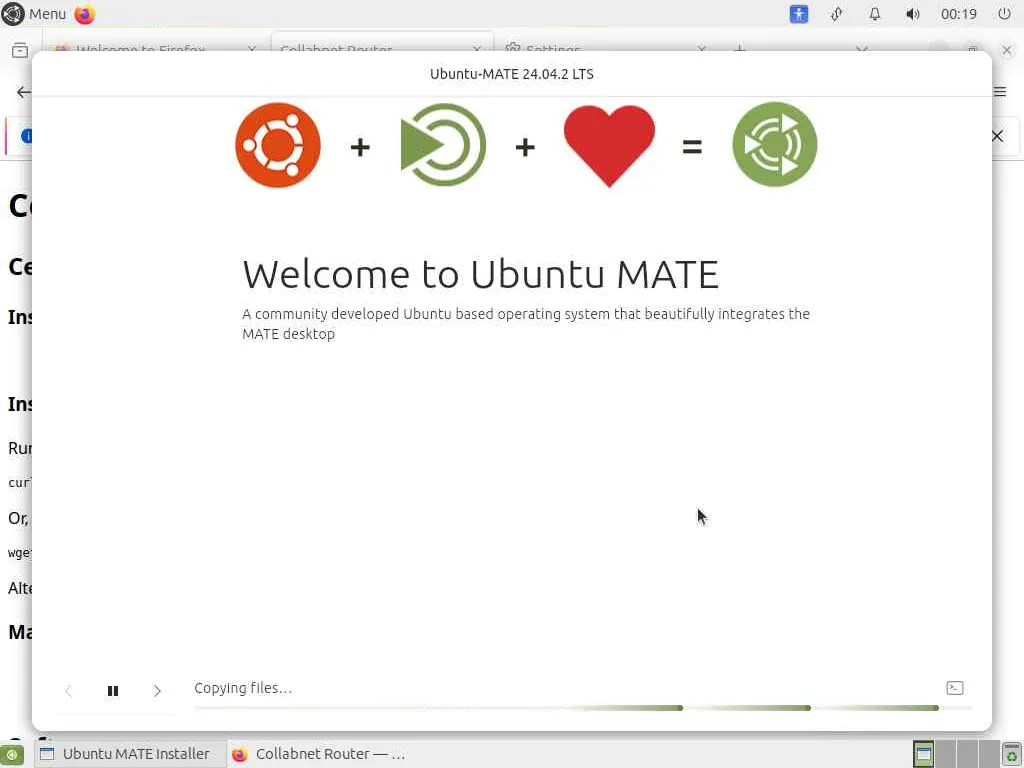The height and width of the screenshot is (768, 1024).
Task: Launch Firefox from top panel icon
Action: 85,14
